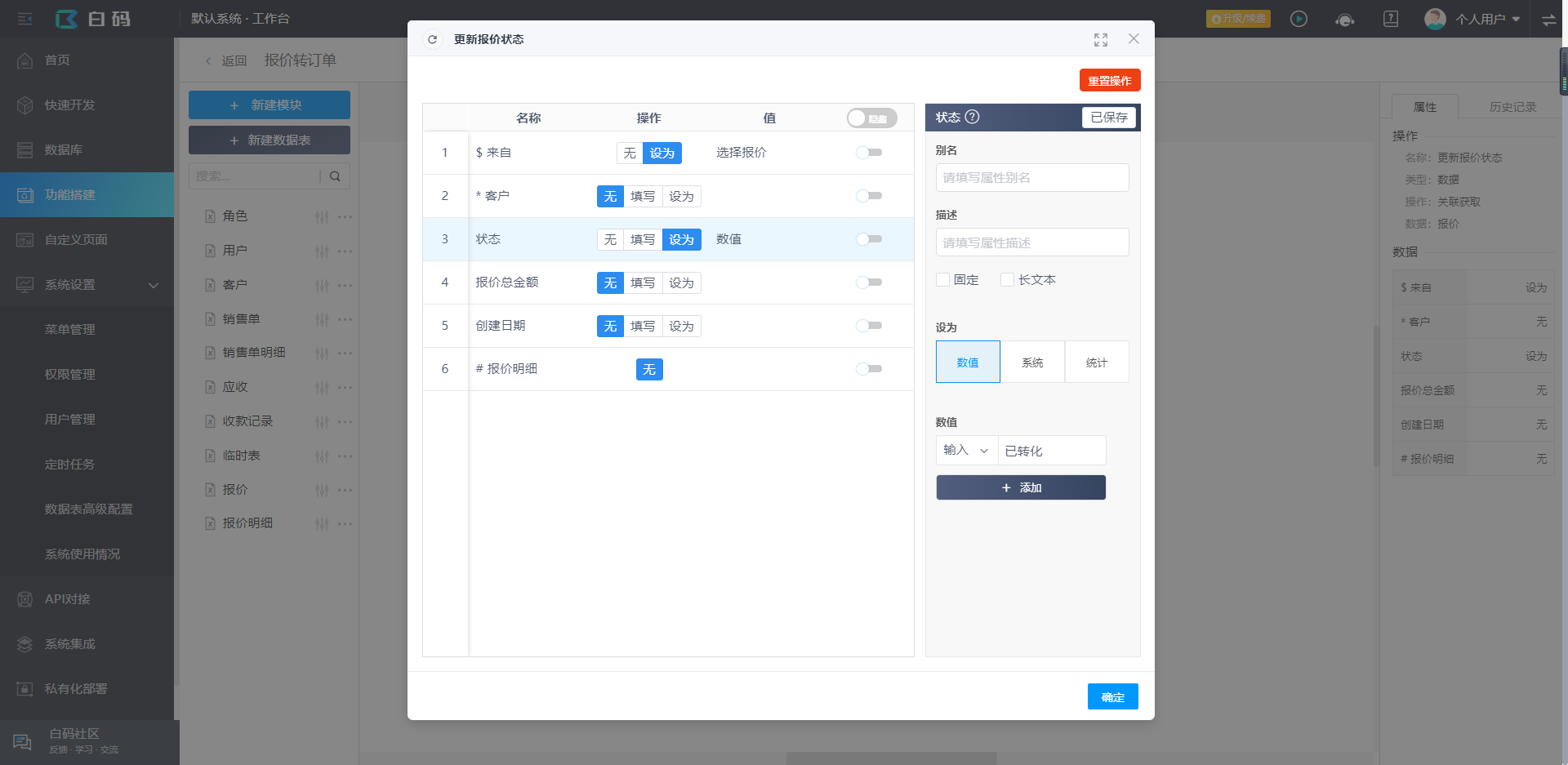
Task: Click the refresh icon in dialog header
Action: (x=433, y=39)
